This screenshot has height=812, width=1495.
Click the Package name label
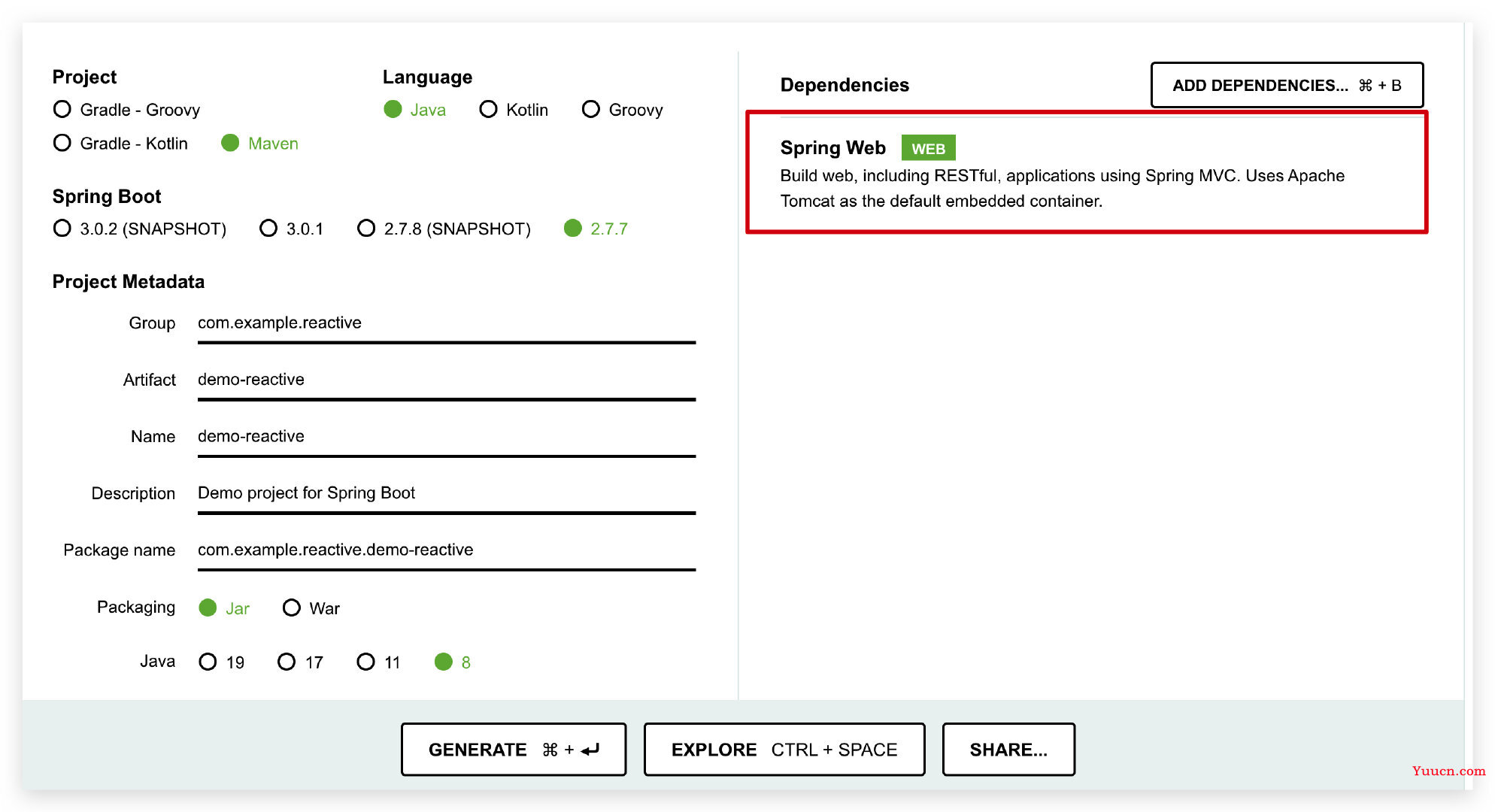[x=120, y=550]
